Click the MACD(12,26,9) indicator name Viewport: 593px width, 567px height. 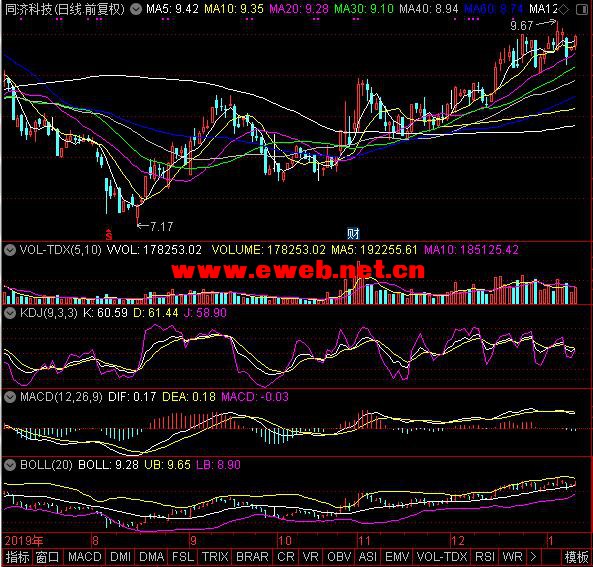61,397
